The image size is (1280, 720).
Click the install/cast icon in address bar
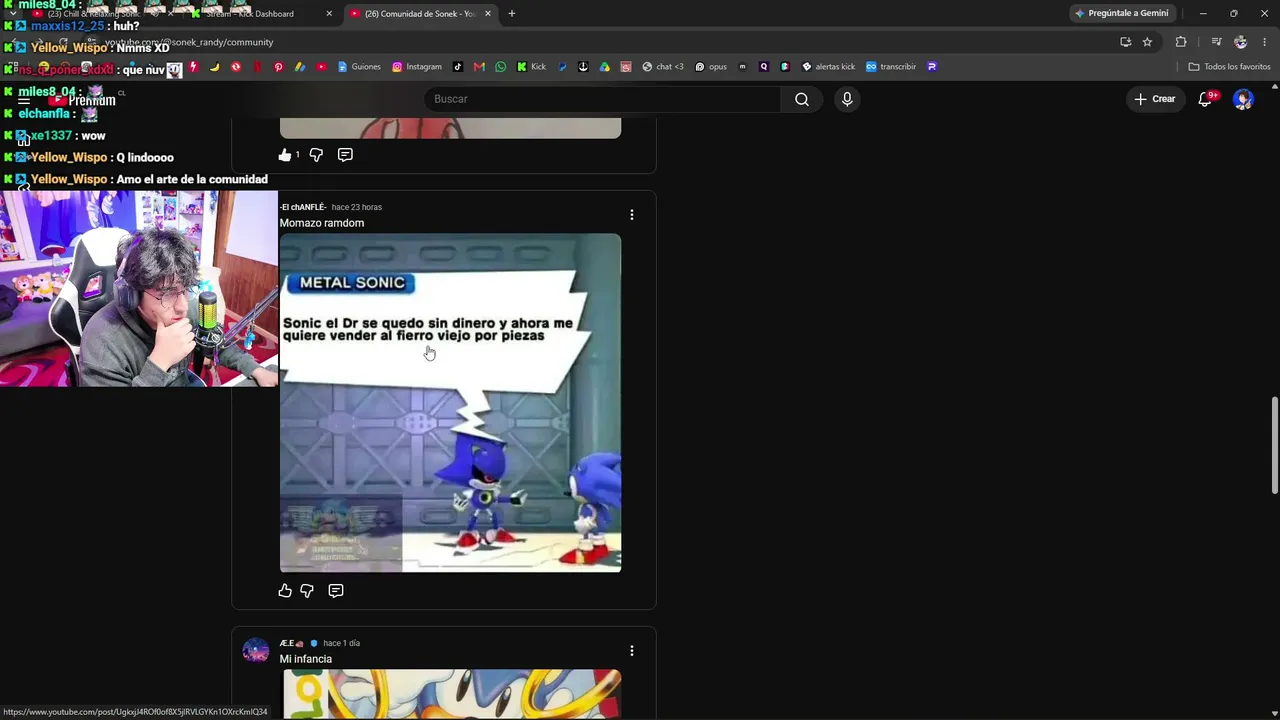[1125, 42]
